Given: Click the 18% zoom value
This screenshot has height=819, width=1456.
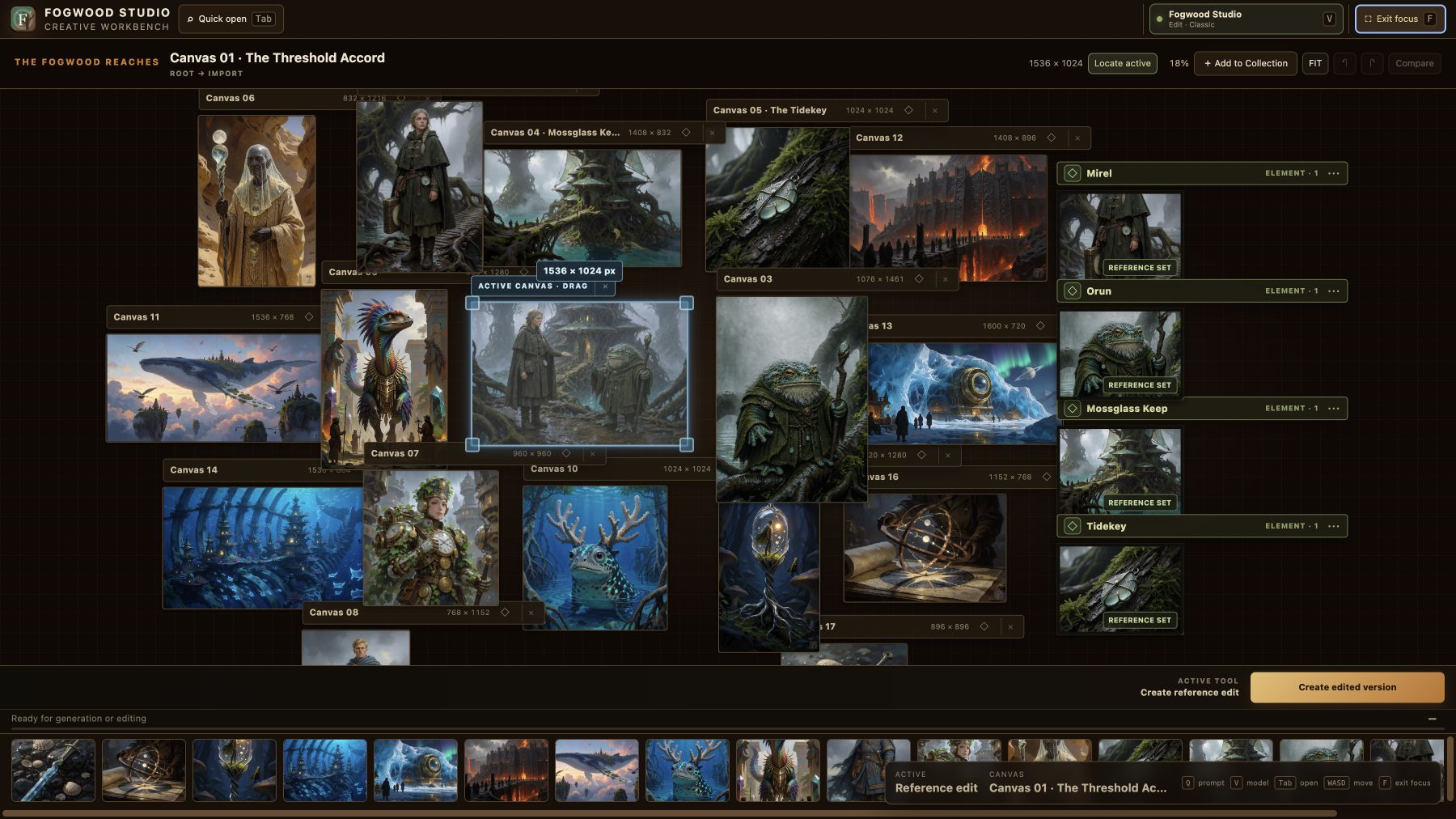Looking at the screenshot, I should point(1179,63).
